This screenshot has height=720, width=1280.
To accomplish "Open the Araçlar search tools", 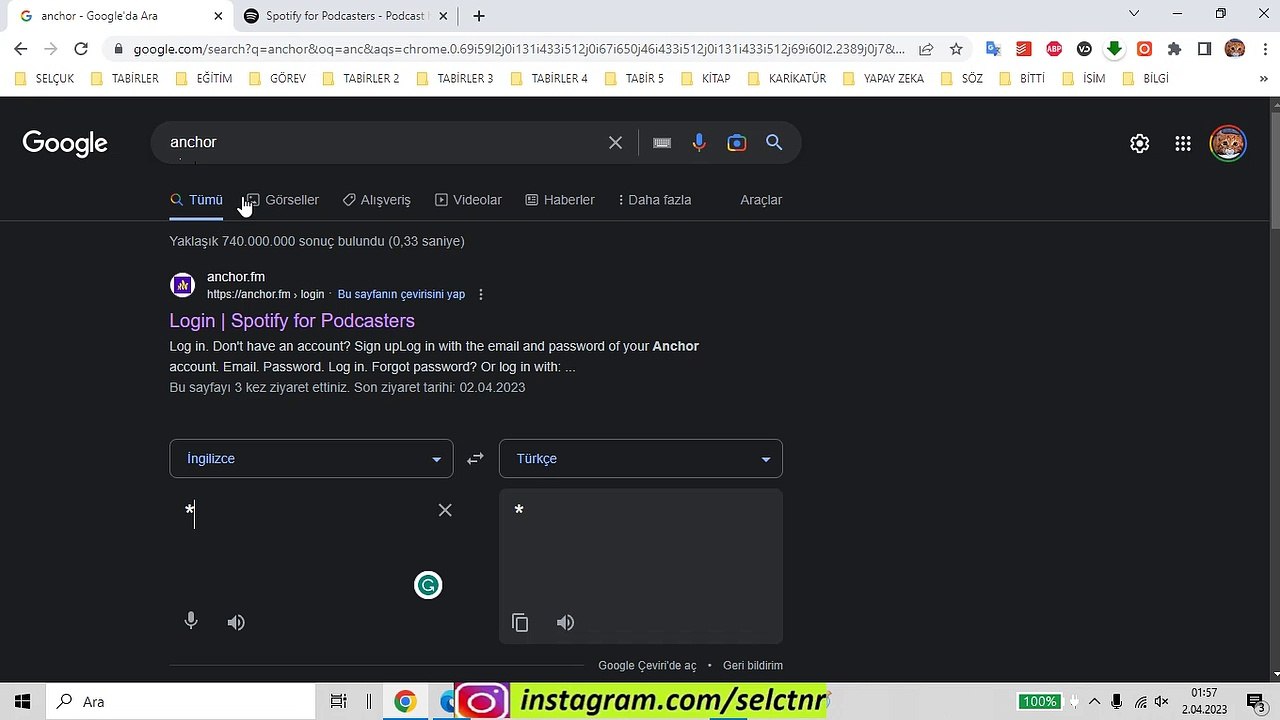I will [x=761, y=200].
